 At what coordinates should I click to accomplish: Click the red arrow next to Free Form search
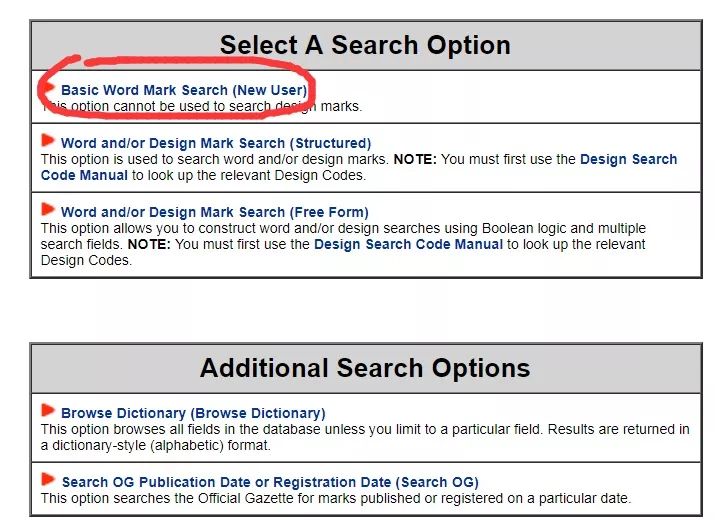48,209
